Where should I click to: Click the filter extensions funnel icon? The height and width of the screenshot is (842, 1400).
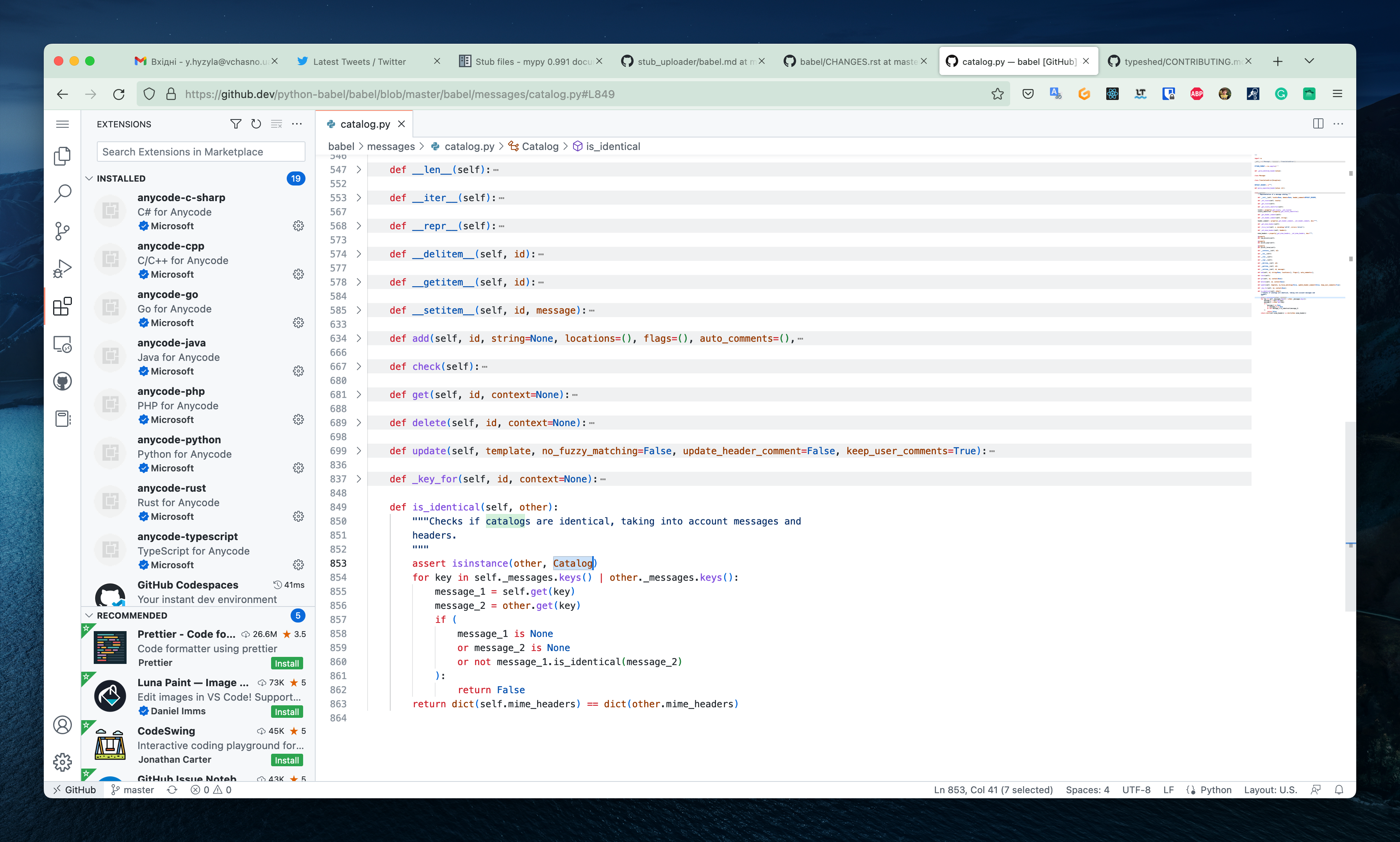tap(236, 124)
